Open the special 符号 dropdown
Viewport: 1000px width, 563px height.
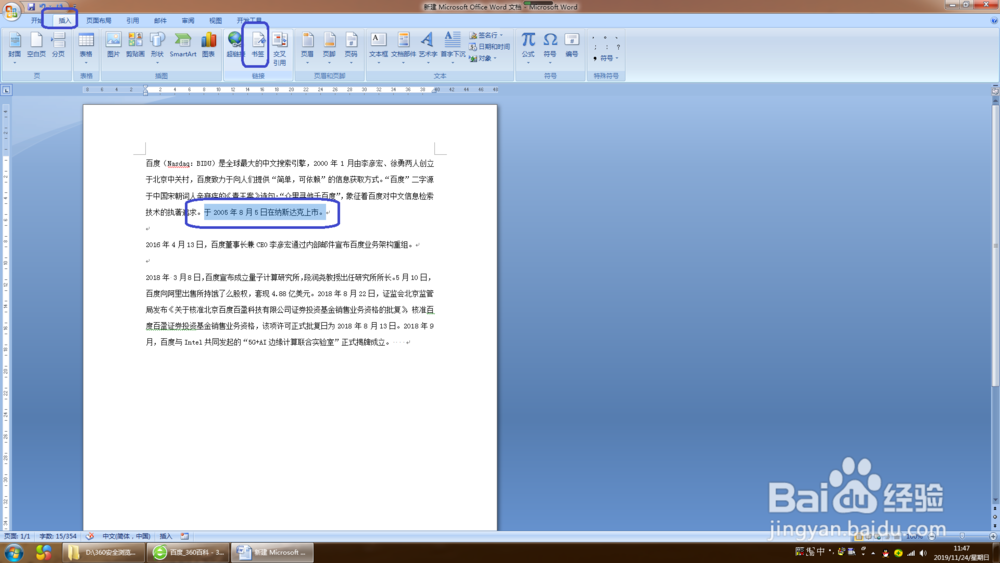pos(607,58)
